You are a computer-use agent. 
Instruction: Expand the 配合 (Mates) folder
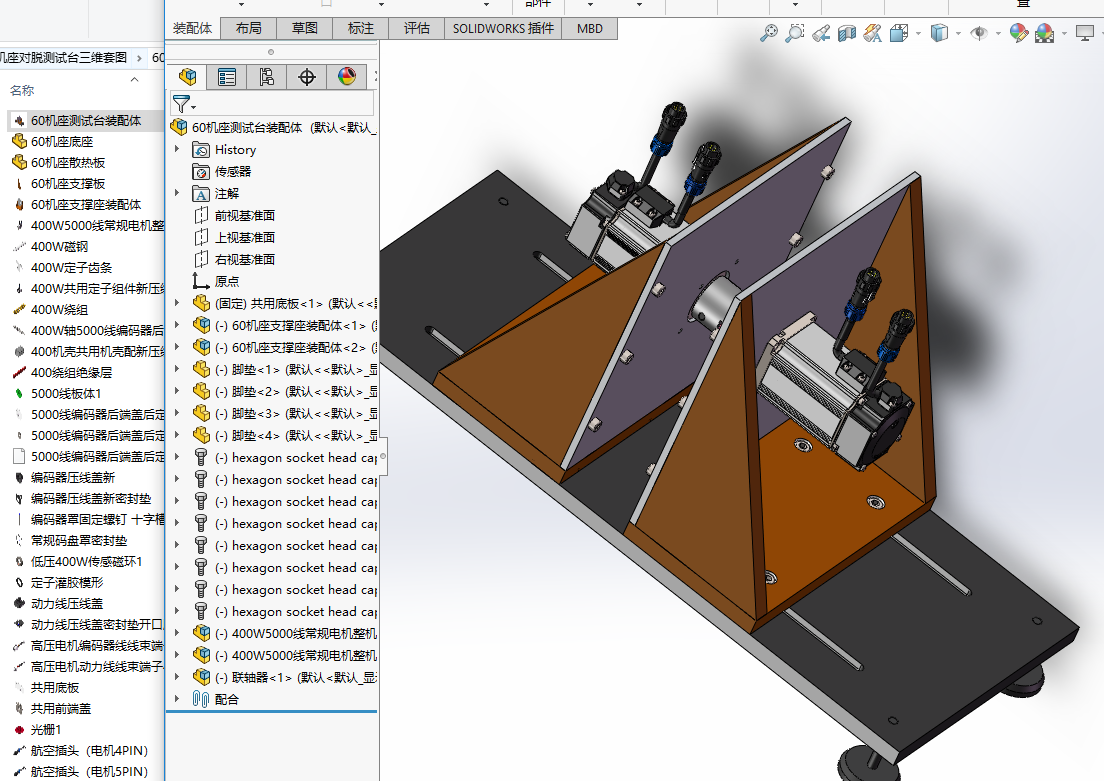pos(177,700)
